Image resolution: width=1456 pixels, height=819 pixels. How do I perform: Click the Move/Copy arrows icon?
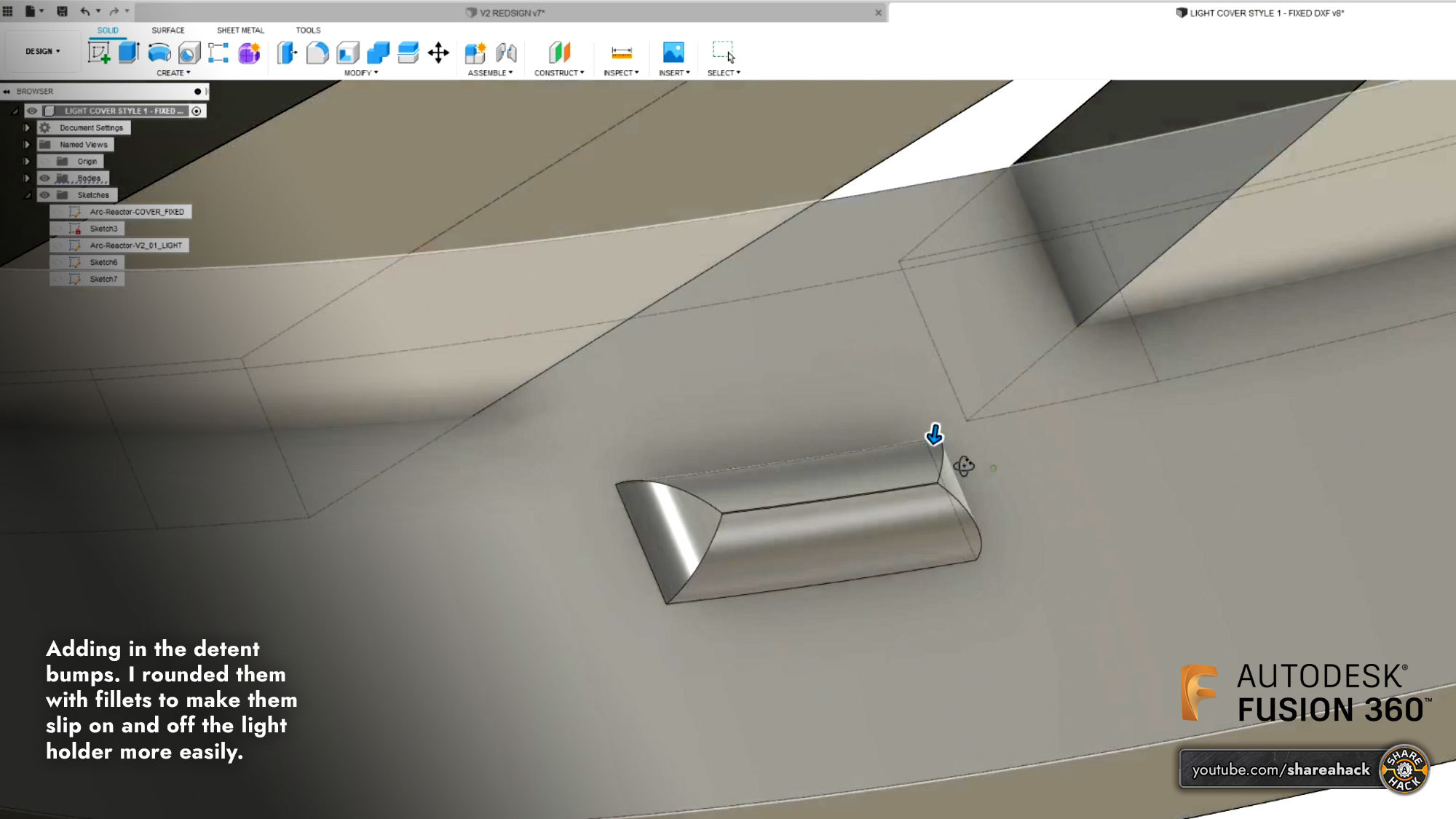point(438,52)
